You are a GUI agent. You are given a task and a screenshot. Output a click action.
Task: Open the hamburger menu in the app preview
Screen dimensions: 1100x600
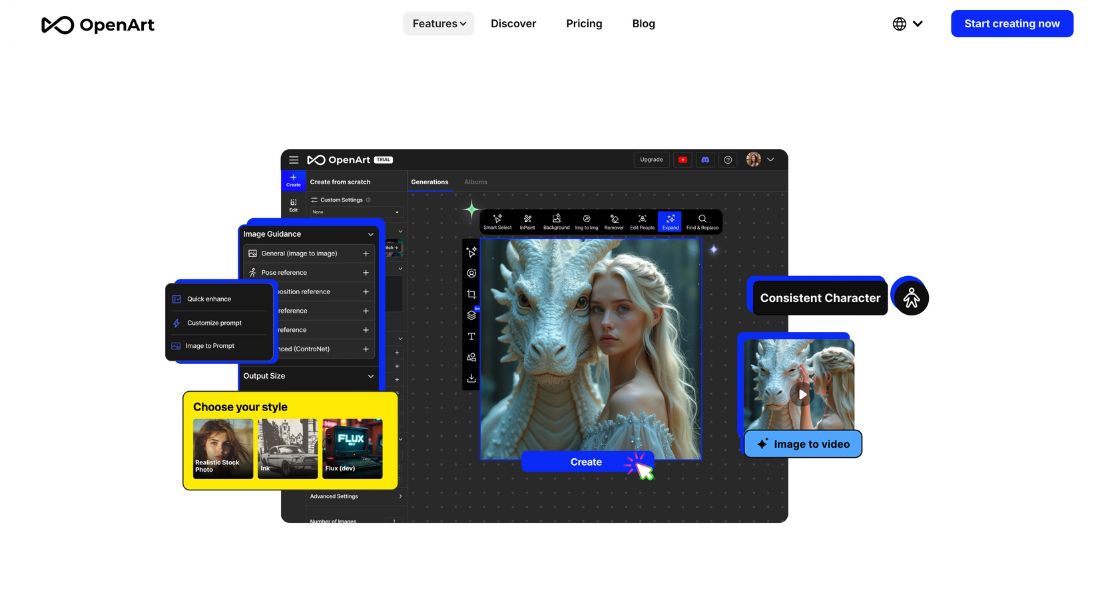click(x=294, y=160)
